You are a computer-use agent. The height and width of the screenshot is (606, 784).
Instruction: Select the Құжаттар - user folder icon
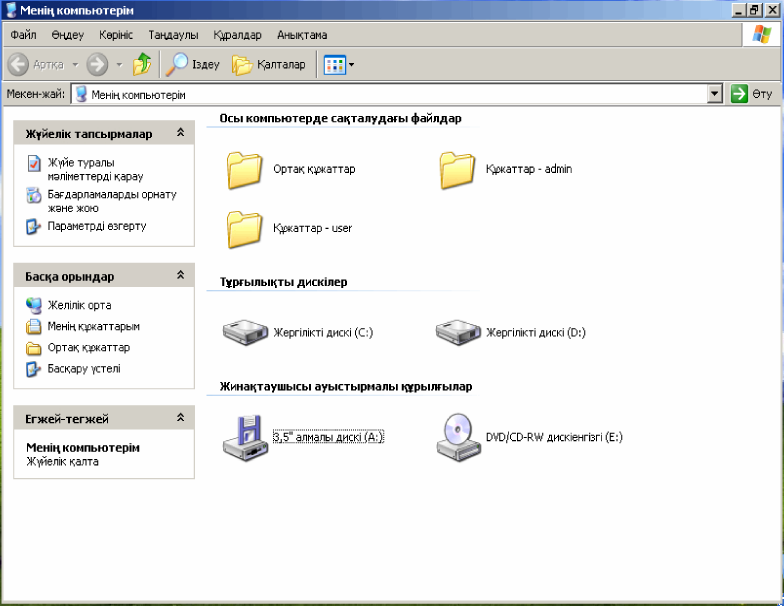click(244, 229)
